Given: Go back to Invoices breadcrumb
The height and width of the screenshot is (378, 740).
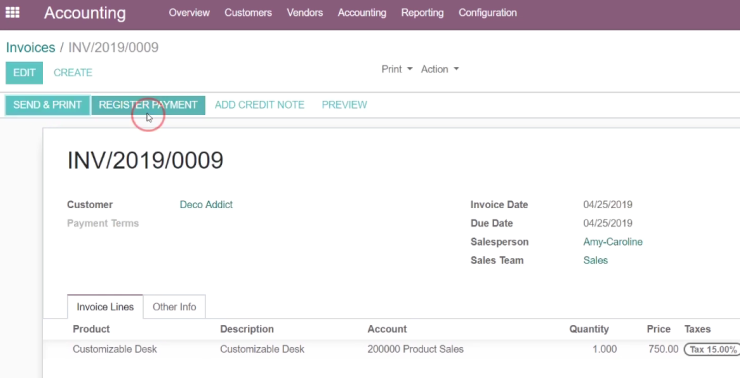Looking at the screenshot, I should [x=31, y=47].
